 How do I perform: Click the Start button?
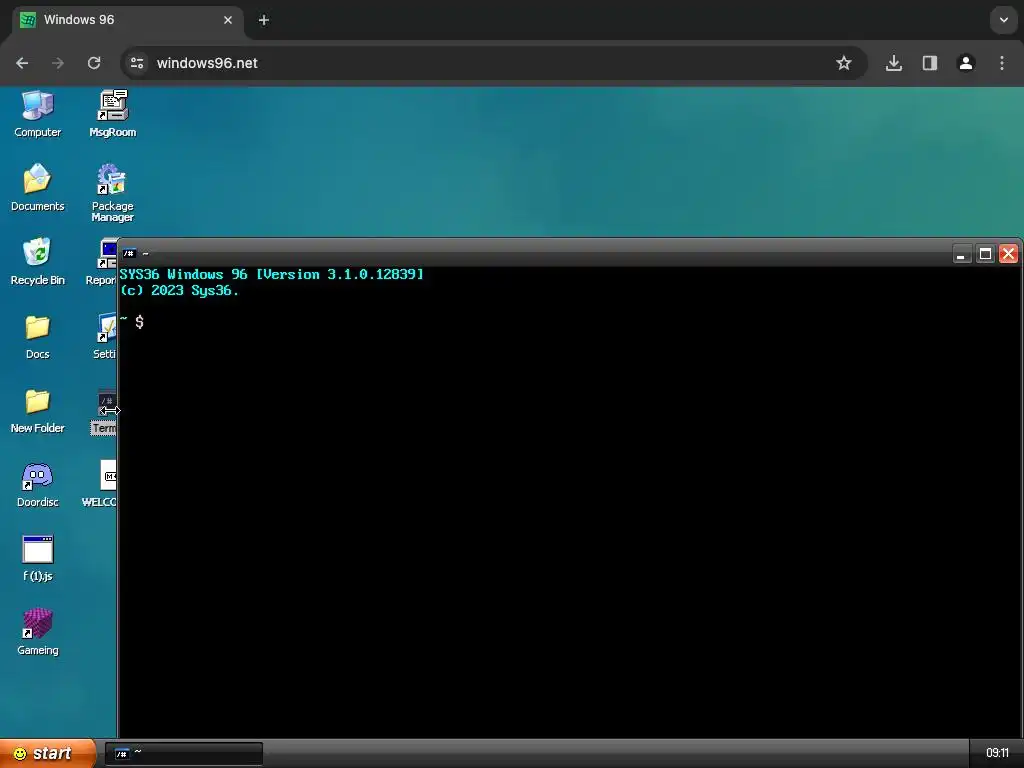point(47,754)
